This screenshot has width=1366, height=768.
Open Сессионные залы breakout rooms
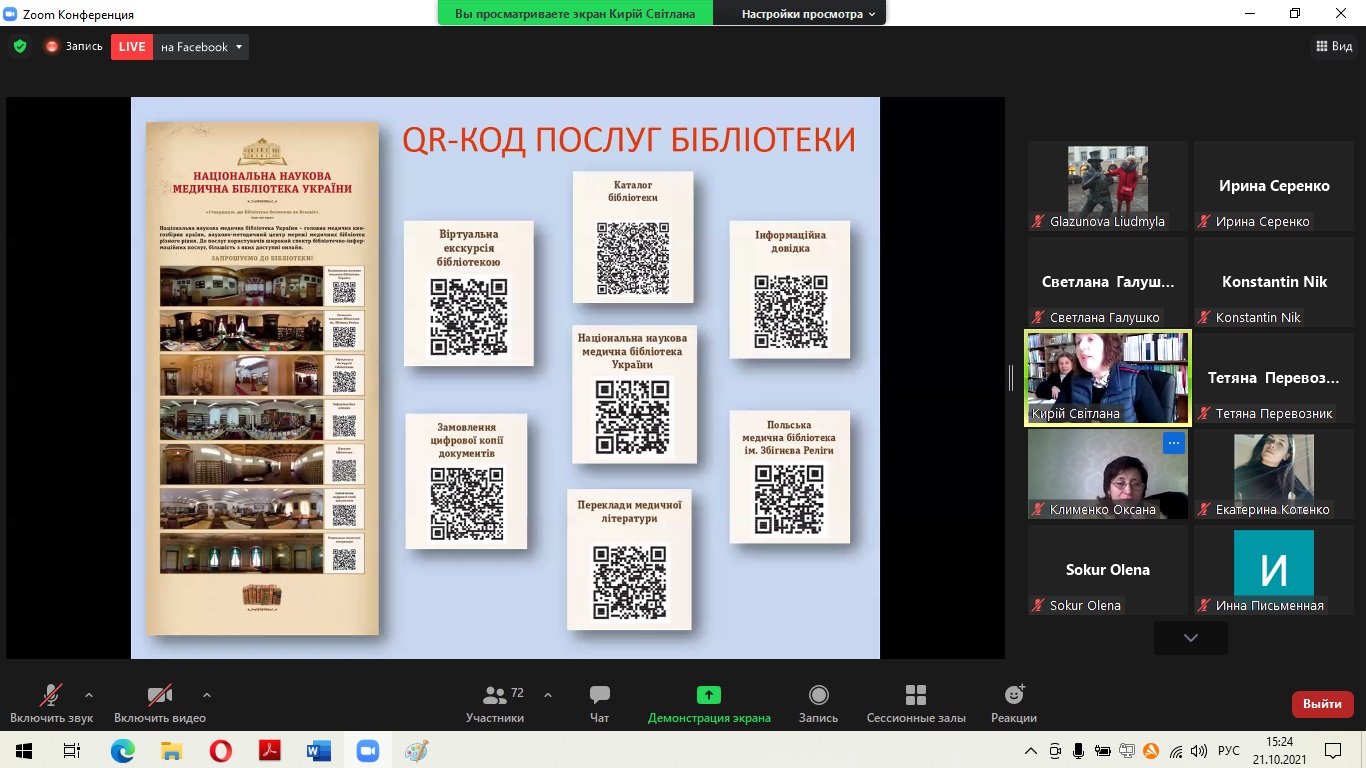[916, 703]
